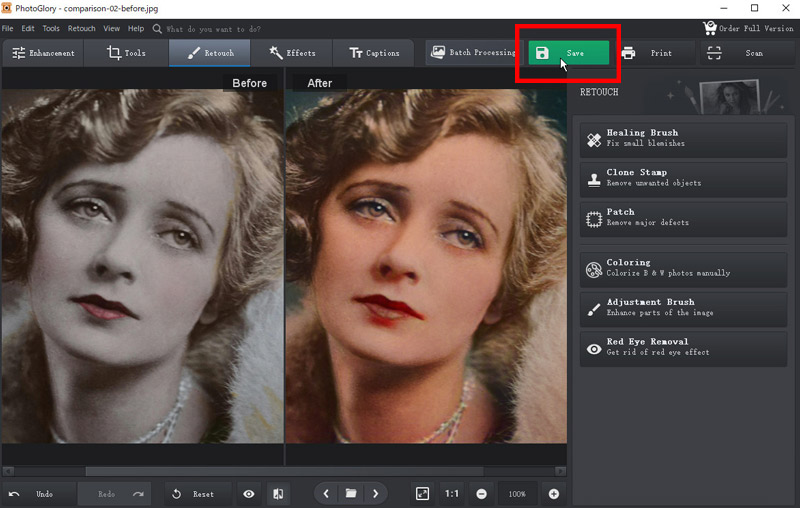Go to the next photo arrow
Image resolution: width=800 pixels, height=508 pixels.
(x=375, y=494)
